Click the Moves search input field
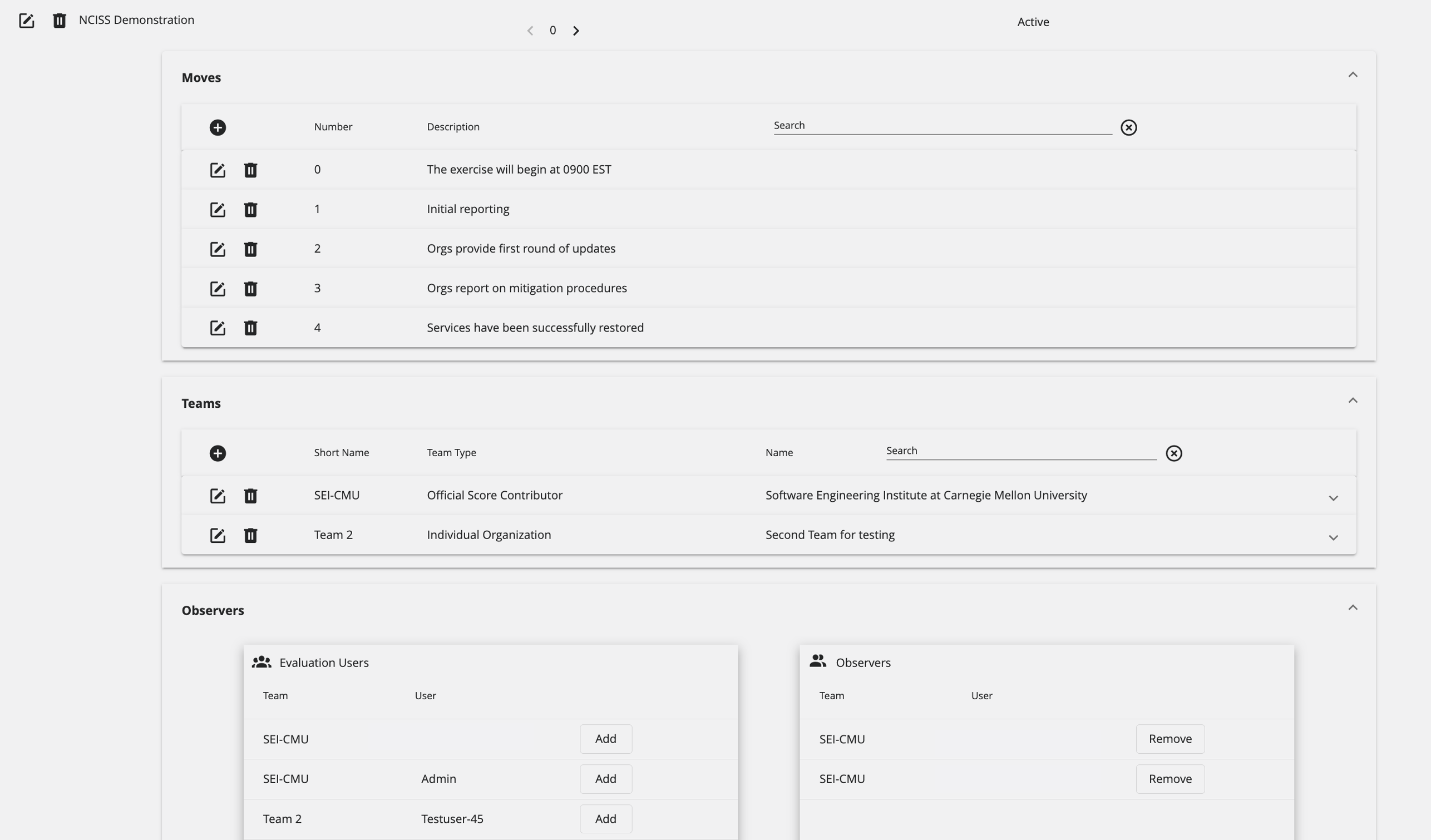The height and width of the screenshot is (840, 1431). click(x=943, y=125)
